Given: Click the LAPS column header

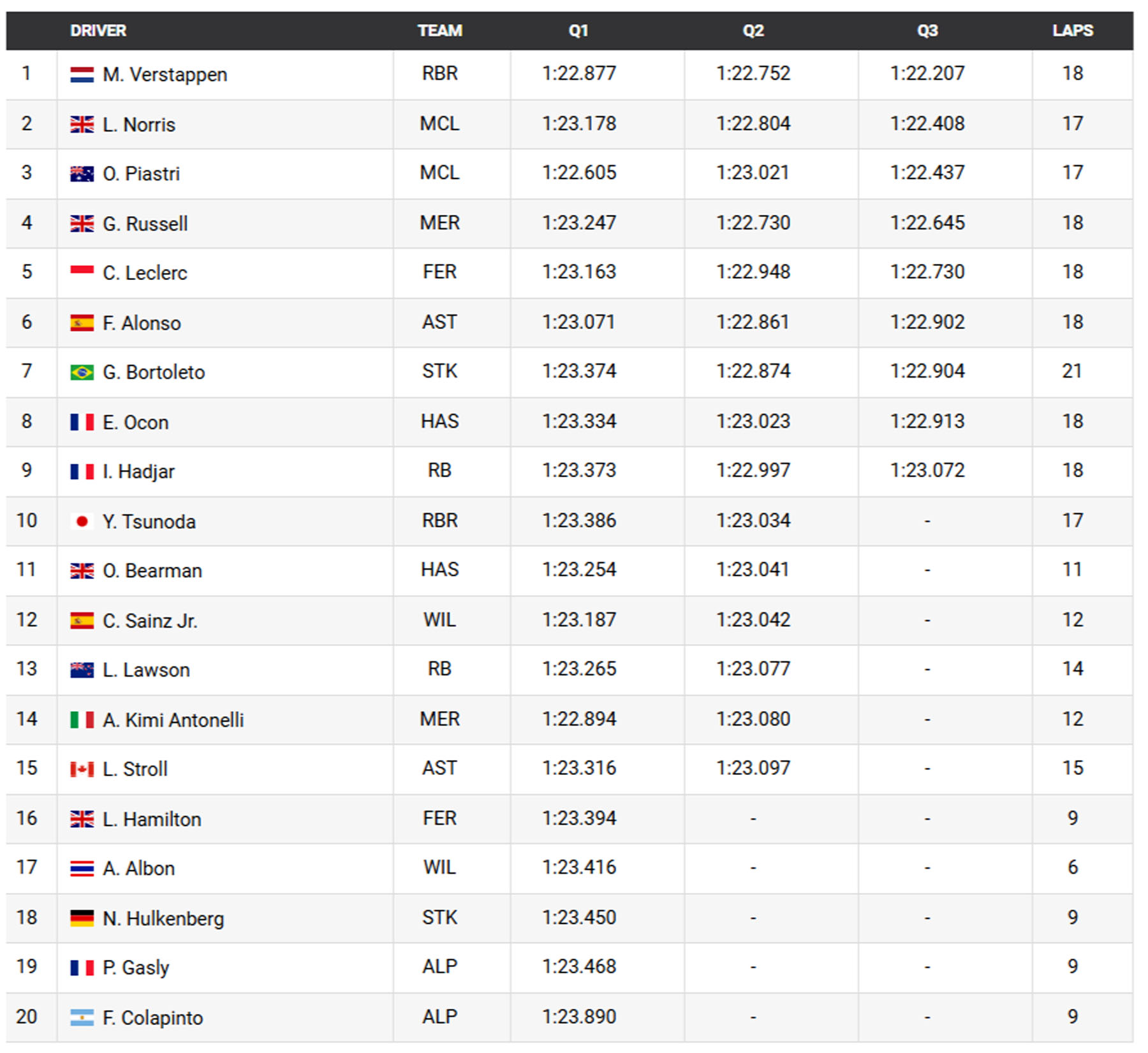Looking at the screenshot, I should pyautogui.click(x=1073, y=31).
